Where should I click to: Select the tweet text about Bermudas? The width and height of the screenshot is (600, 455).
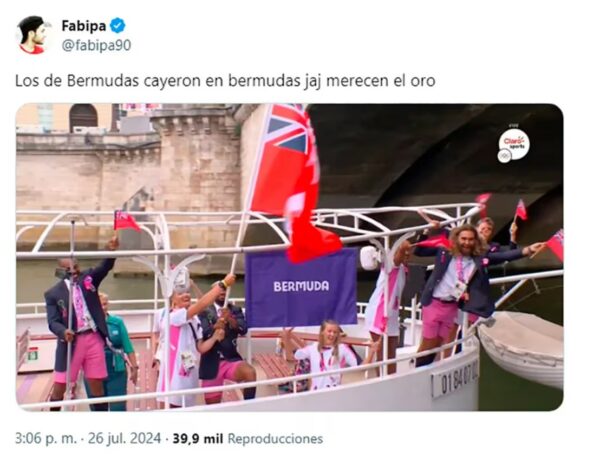[x=225, y=81]
